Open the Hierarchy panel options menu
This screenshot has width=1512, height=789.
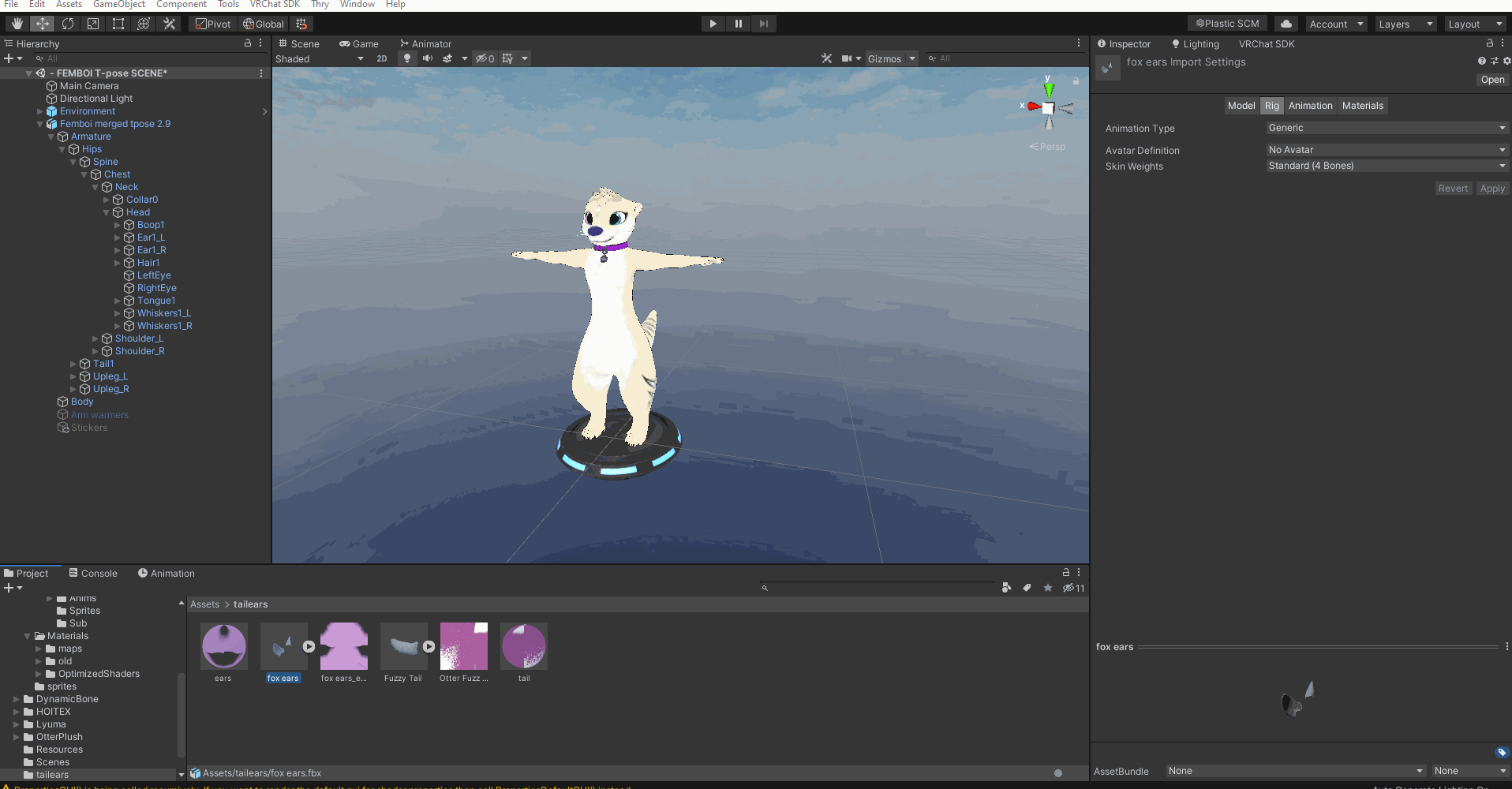pos(261,43)
